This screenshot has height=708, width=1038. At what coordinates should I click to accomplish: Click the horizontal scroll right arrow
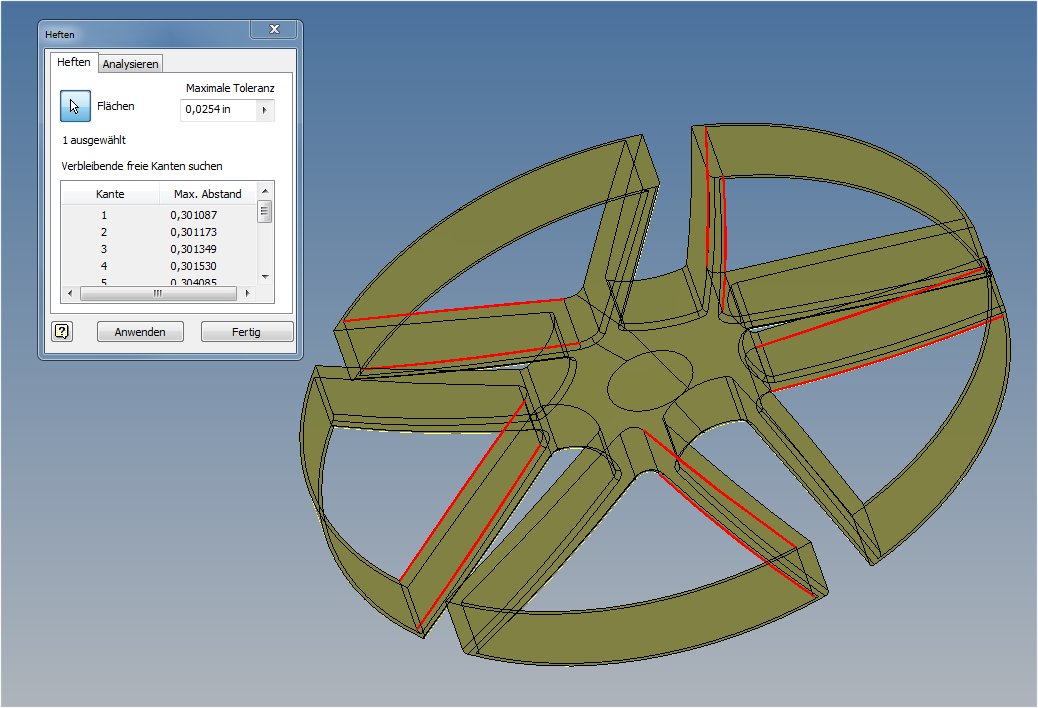247,293
